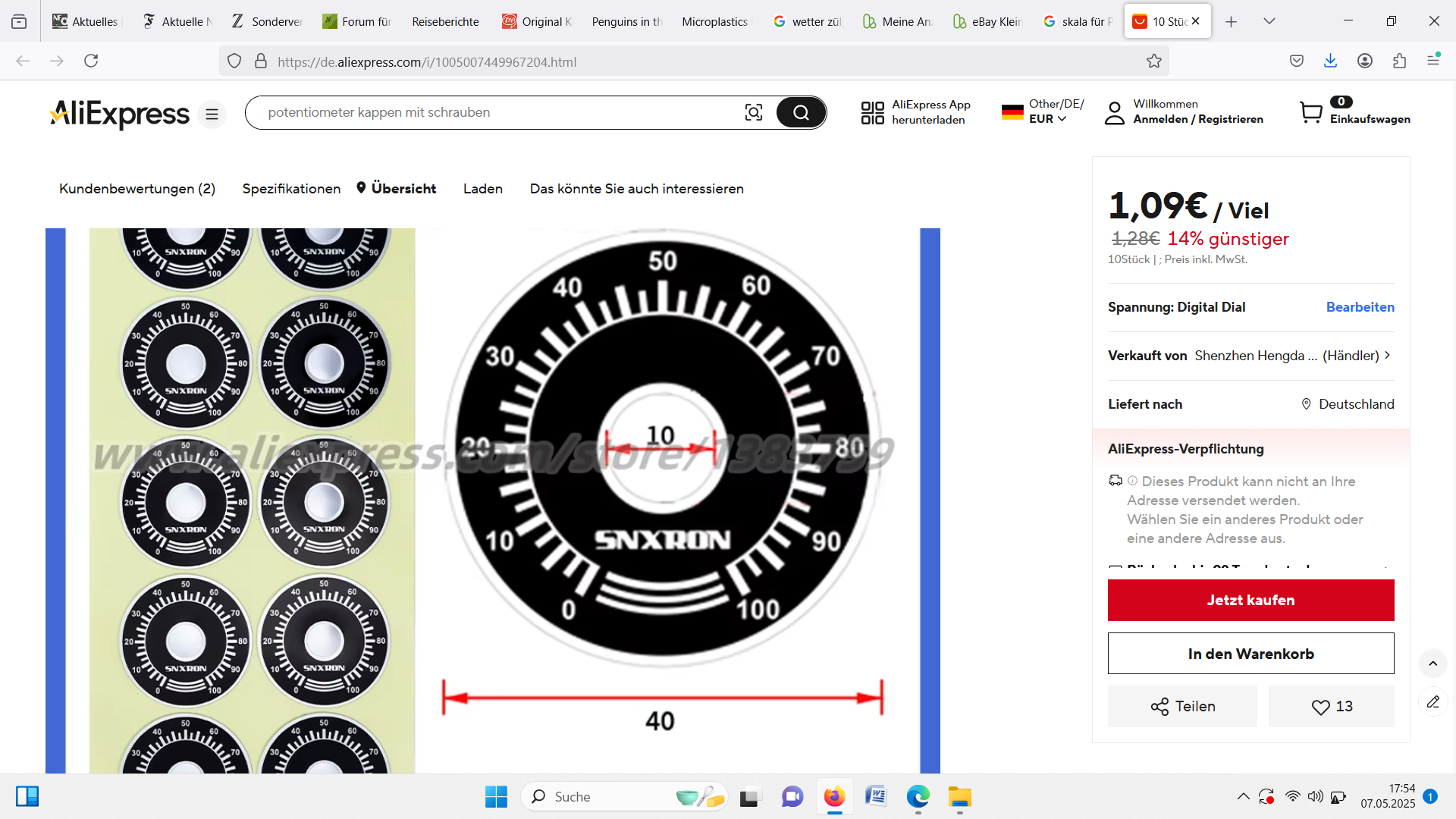Click Jetzt kaufen button
Viewport: 1456px width, 819px height.
pyautogui.click(x=1250, y=600)
